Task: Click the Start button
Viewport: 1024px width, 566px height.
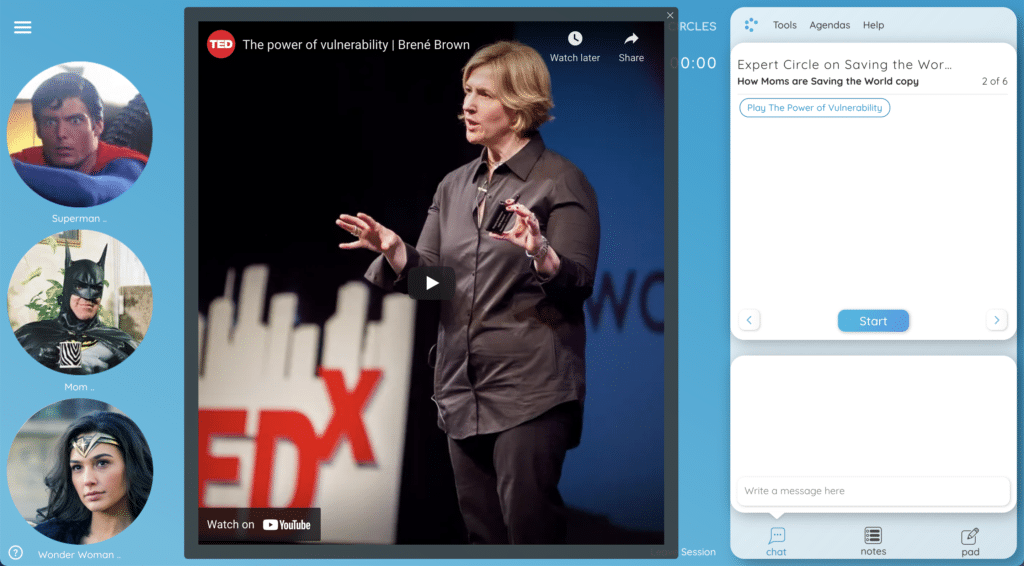Action: 873,321
